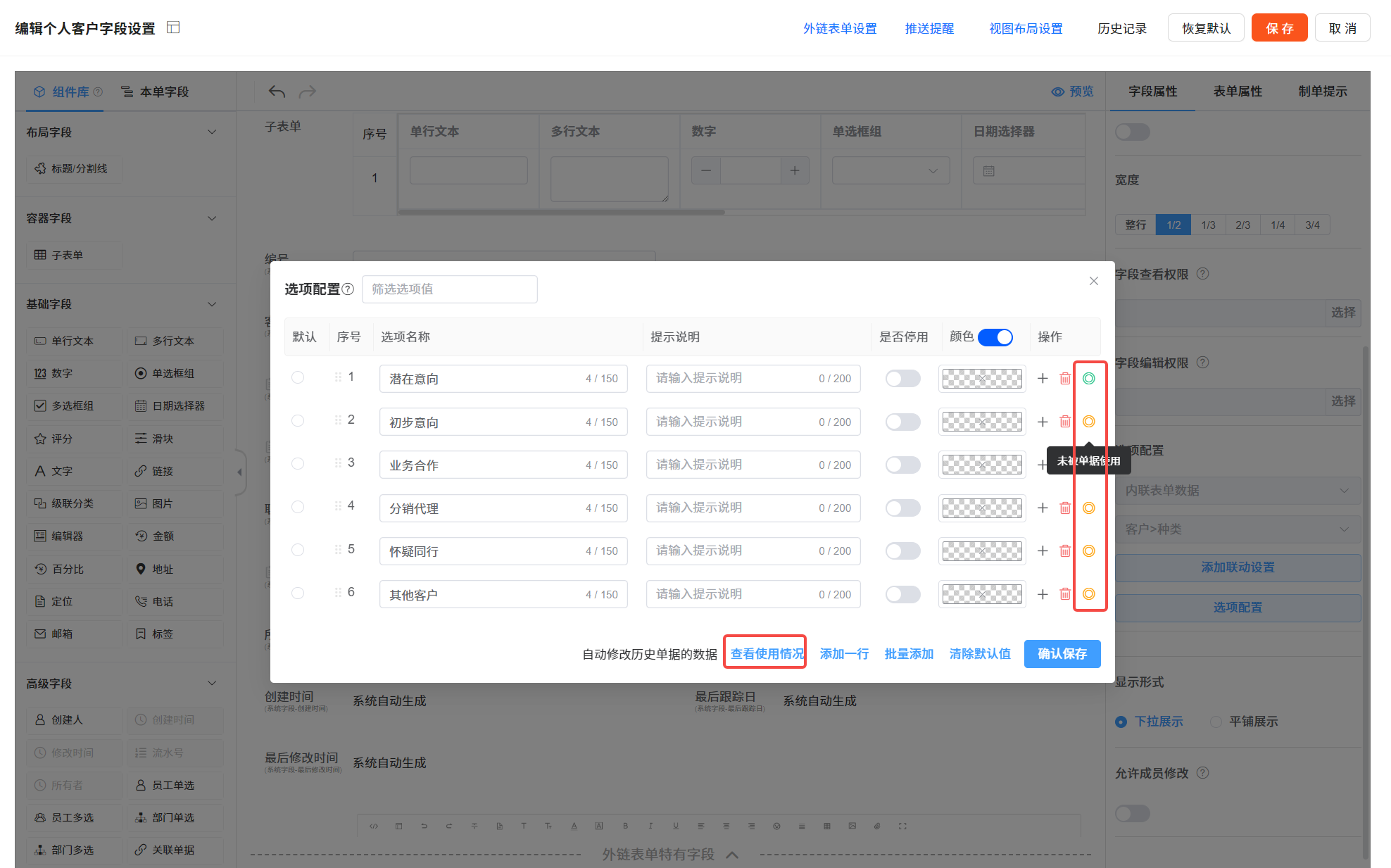The image size is (1391, 868).
Task: Switch to the 表单属性 tab
Action: tap(1237, 92)
